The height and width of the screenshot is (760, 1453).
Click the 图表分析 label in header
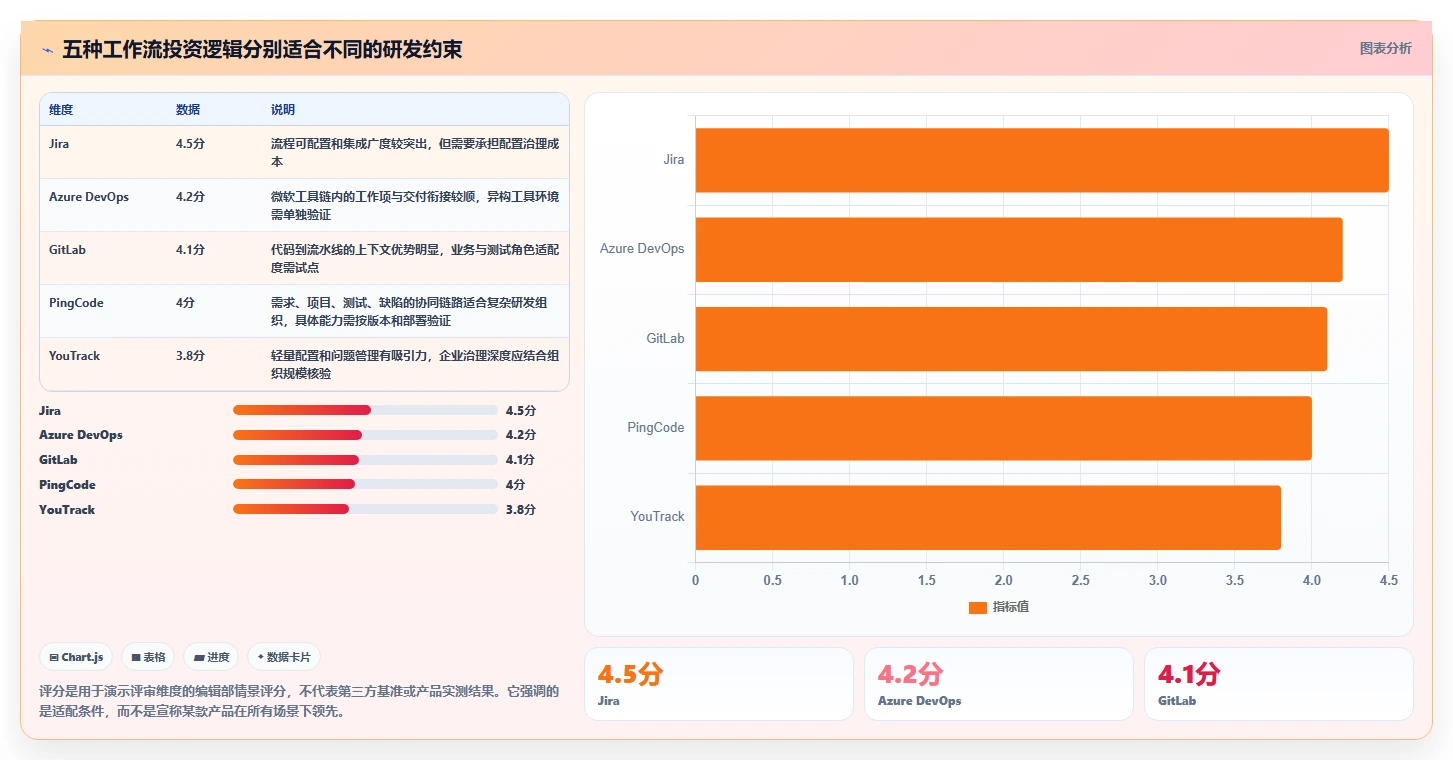coord(1385,48)
